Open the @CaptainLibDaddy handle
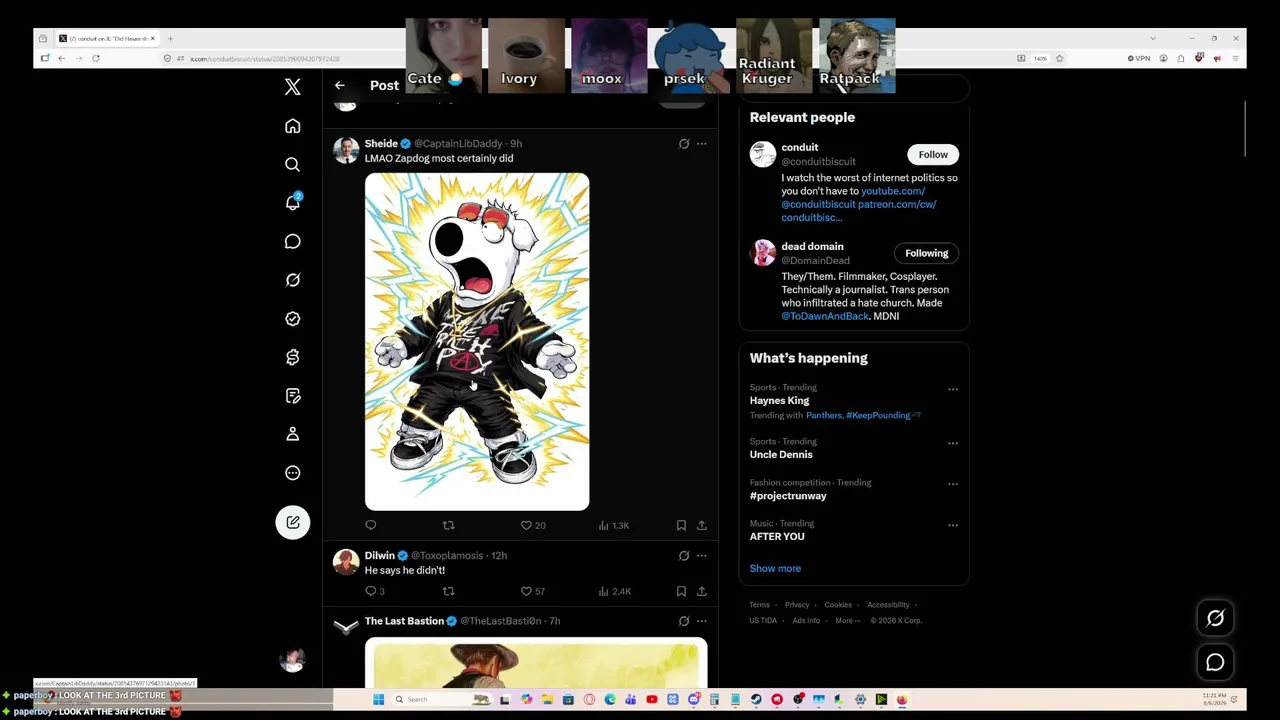The image size is (1280, 720). click(458, 144)
